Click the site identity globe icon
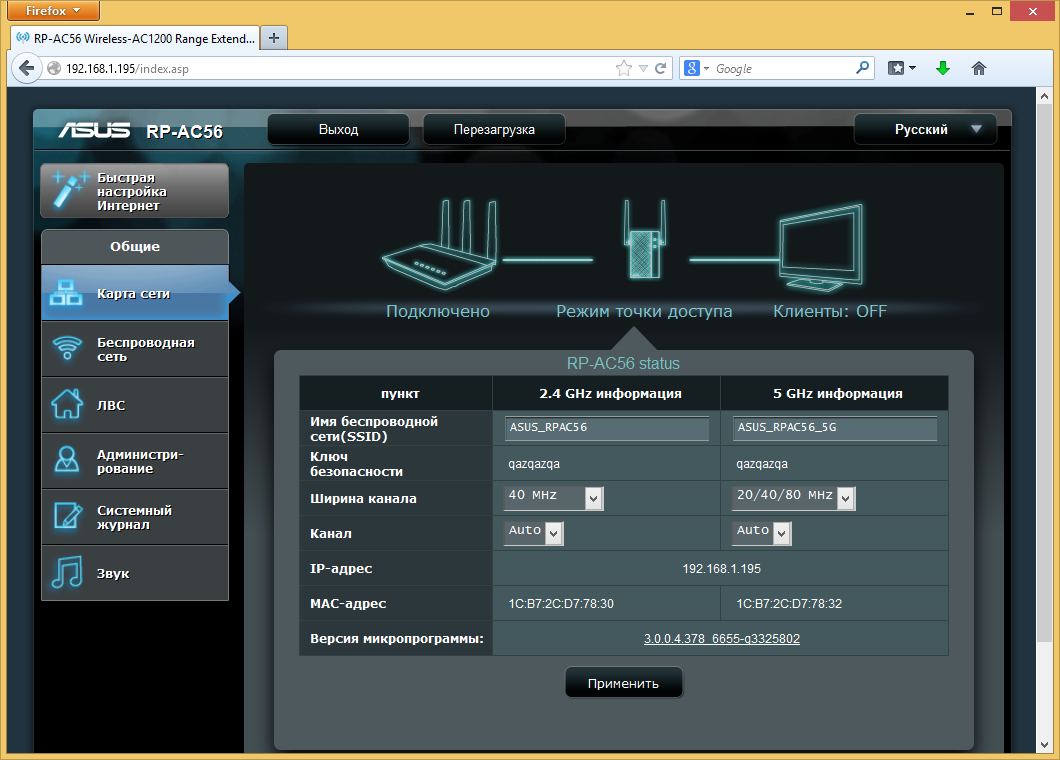 [x=54, y=68]
